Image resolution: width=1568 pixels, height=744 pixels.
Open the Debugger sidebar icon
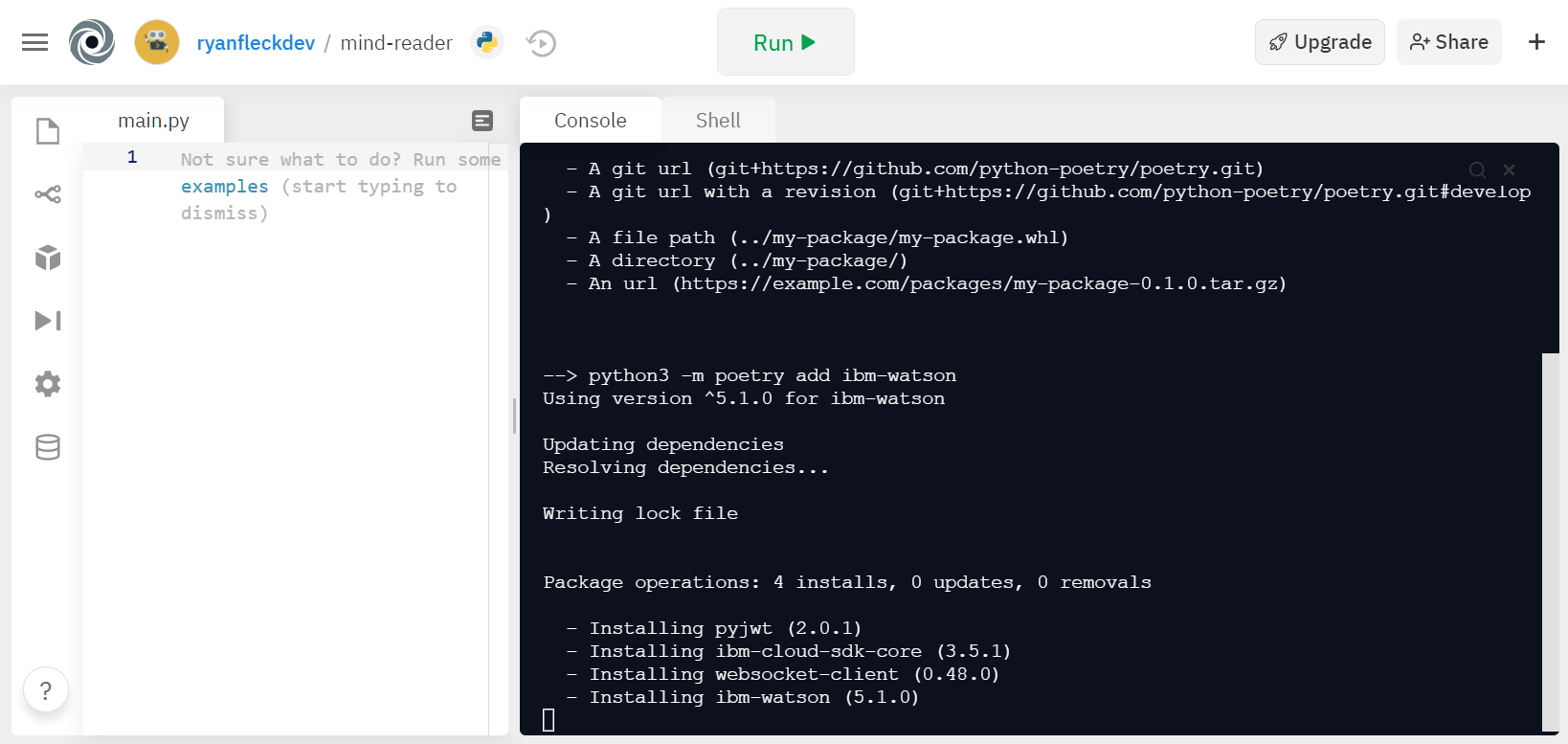pyautogui.click(x=48, y=321)
